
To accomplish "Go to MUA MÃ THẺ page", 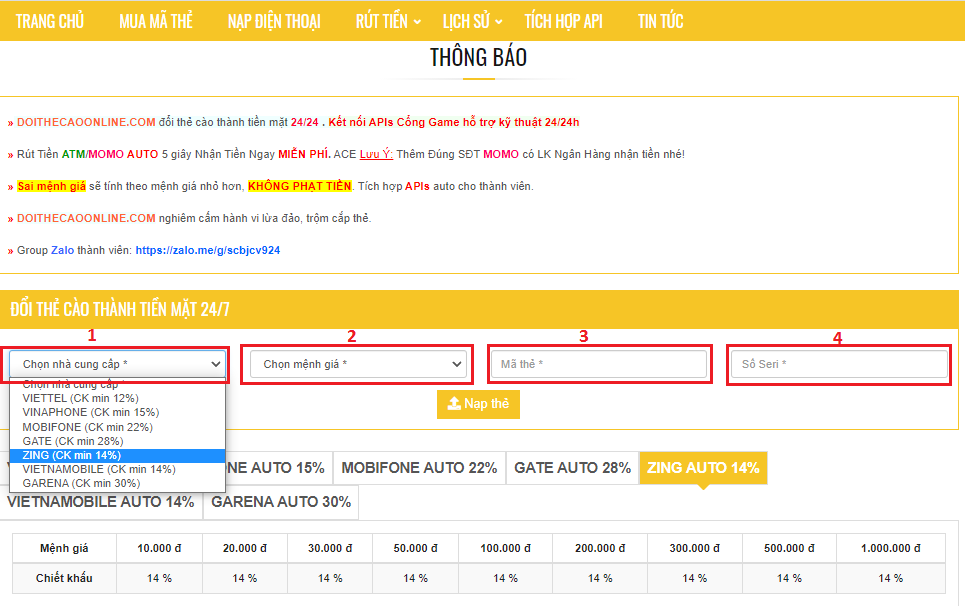I will point(156,21).
